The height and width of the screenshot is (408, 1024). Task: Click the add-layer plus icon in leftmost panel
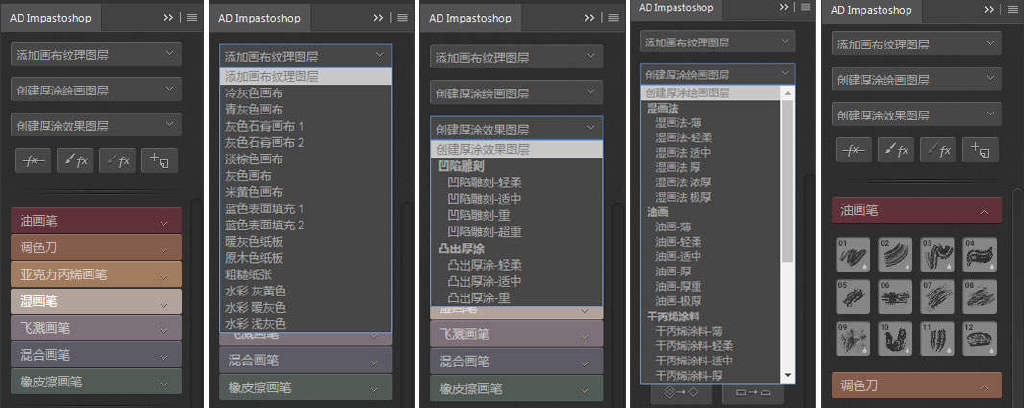(x=159, y=160)
